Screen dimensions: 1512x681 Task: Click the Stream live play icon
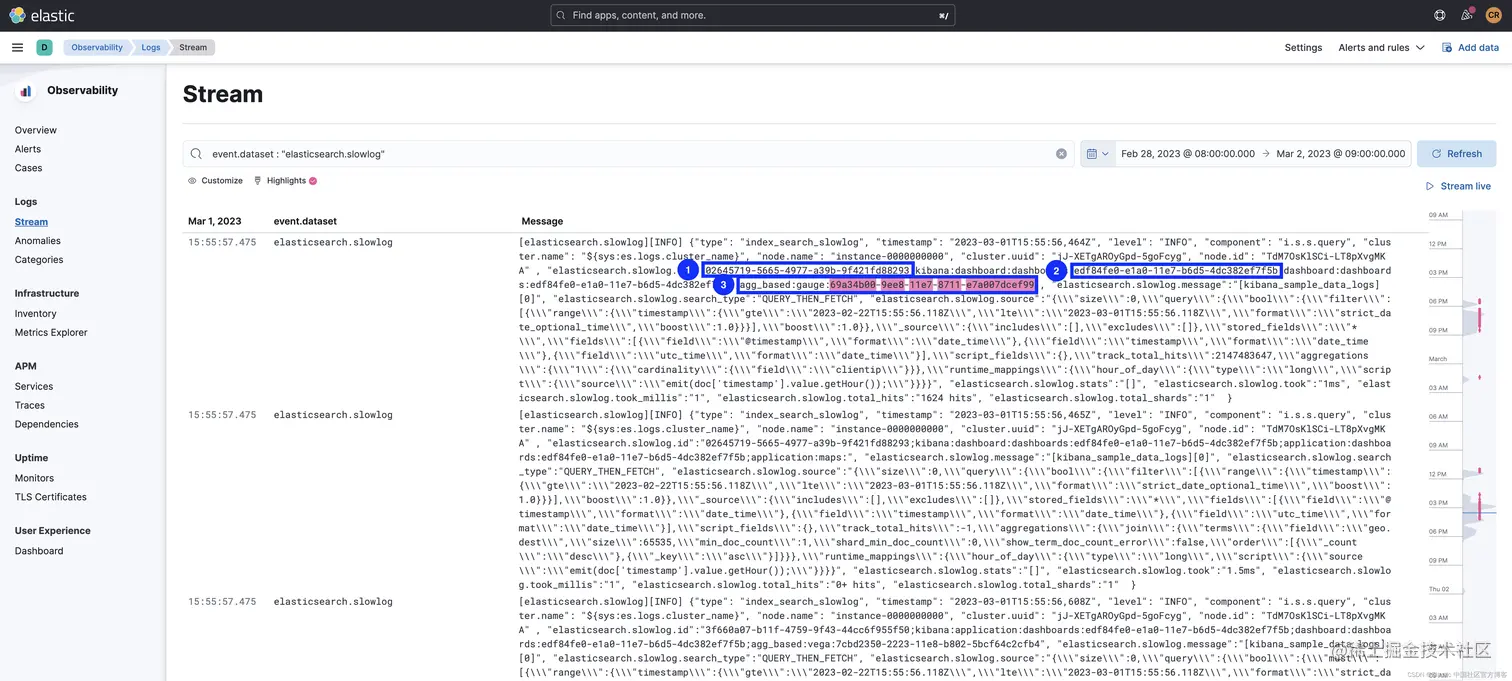pos(1430,186)
